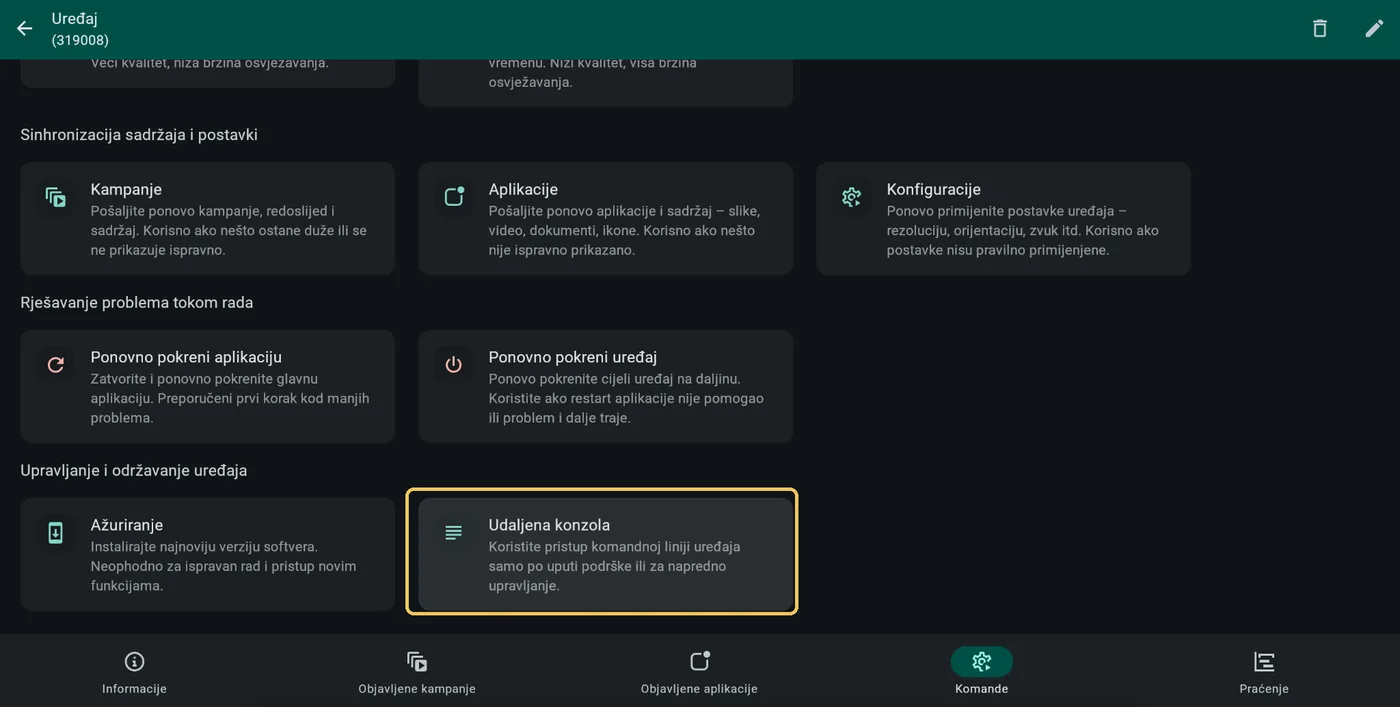This screenshot has width=1400, height=707.
Task: Open the Udaljena konzola card
Action: point(606,554)
